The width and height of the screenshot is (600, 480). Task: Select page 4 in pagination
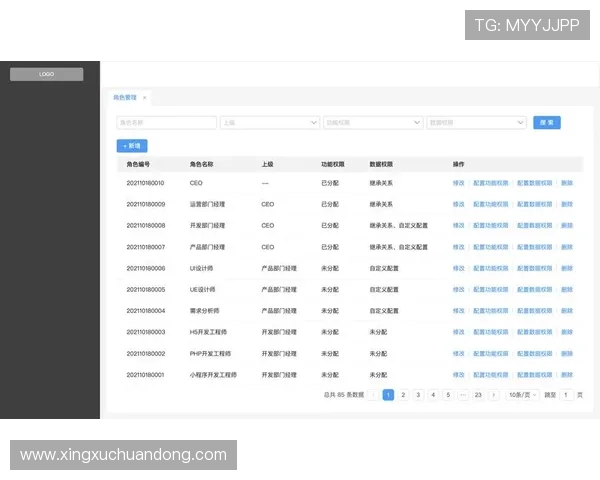tap(433, 395)
